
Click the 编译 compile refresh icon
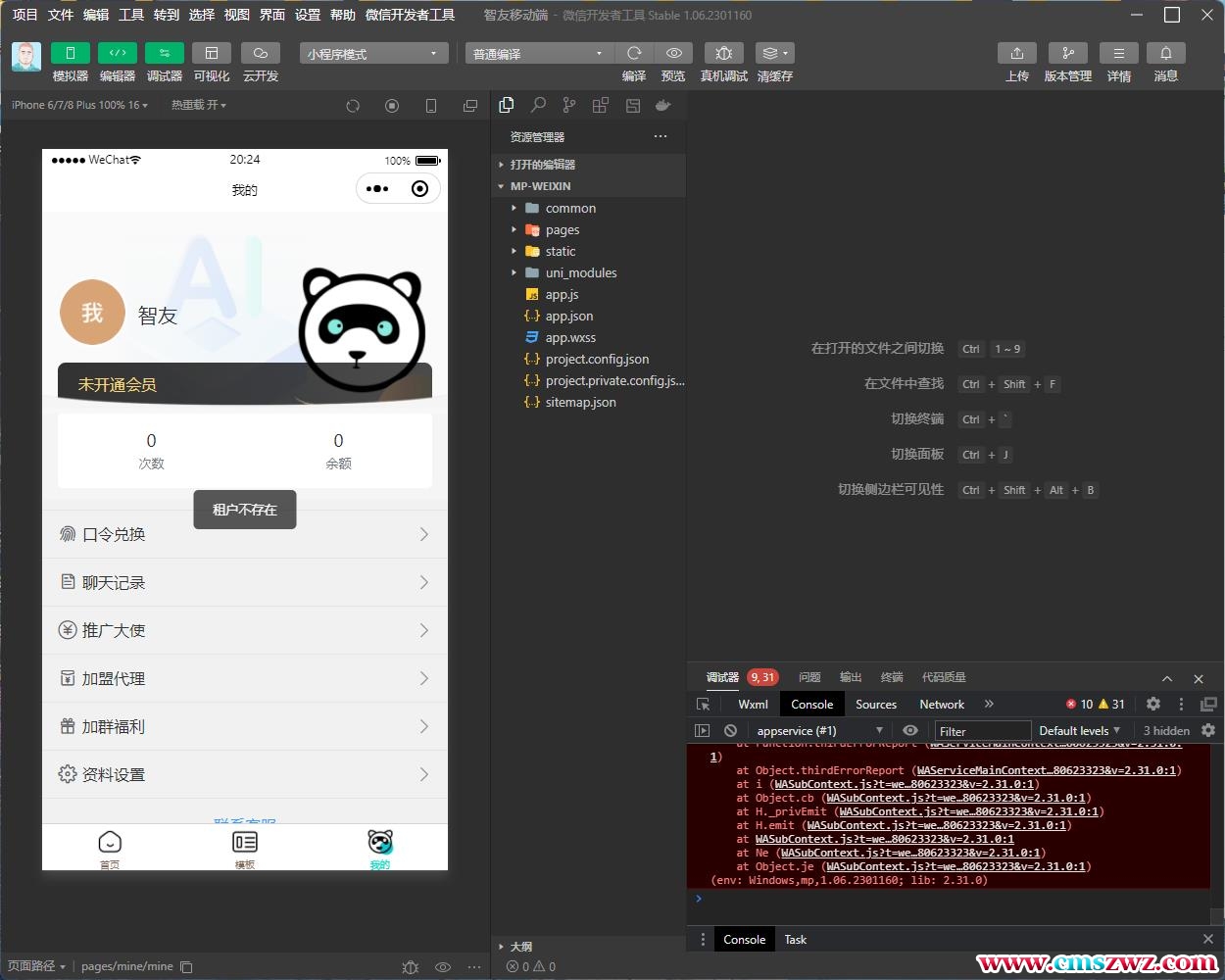point(634,53)
